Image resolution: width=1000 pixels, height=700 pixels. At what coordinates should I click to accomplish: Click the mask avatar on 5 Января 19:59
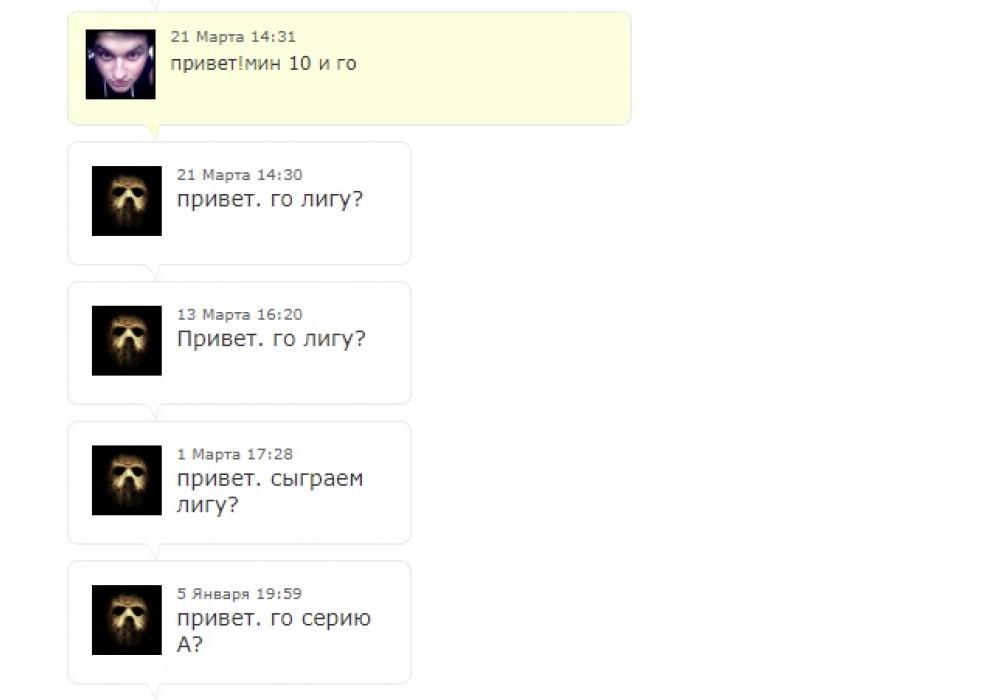(127, 620)
